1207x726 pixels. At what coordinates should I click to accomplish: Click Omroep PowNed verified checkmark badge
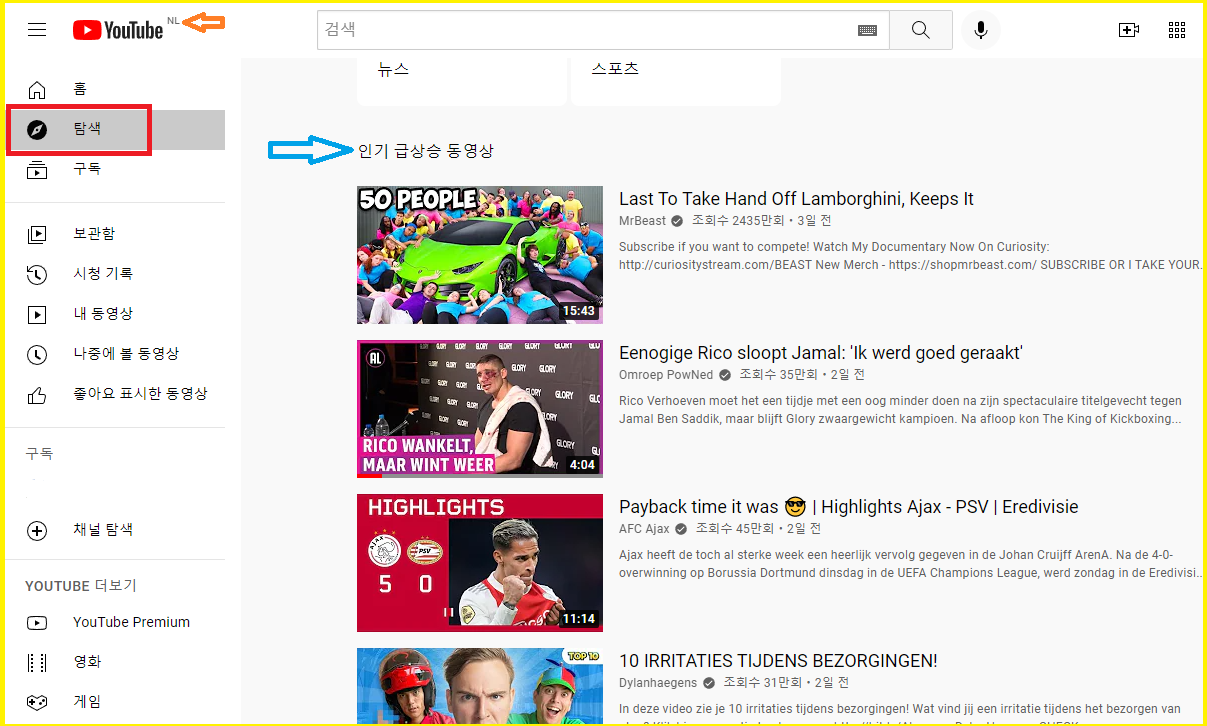725,375
